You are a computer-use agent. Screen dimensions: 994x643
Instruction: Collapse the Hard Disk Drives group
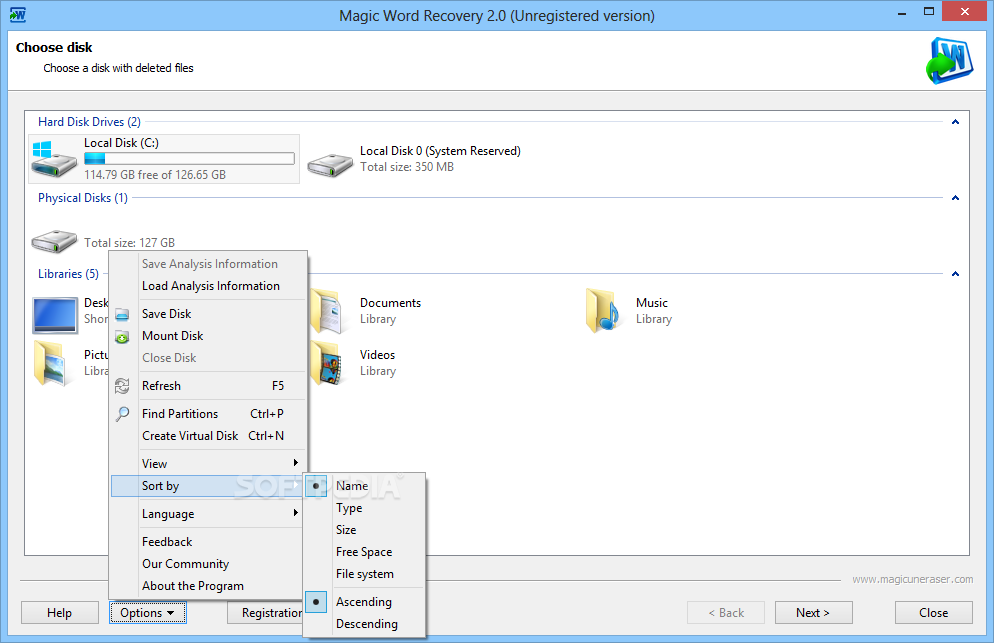[x=955, y=122]
